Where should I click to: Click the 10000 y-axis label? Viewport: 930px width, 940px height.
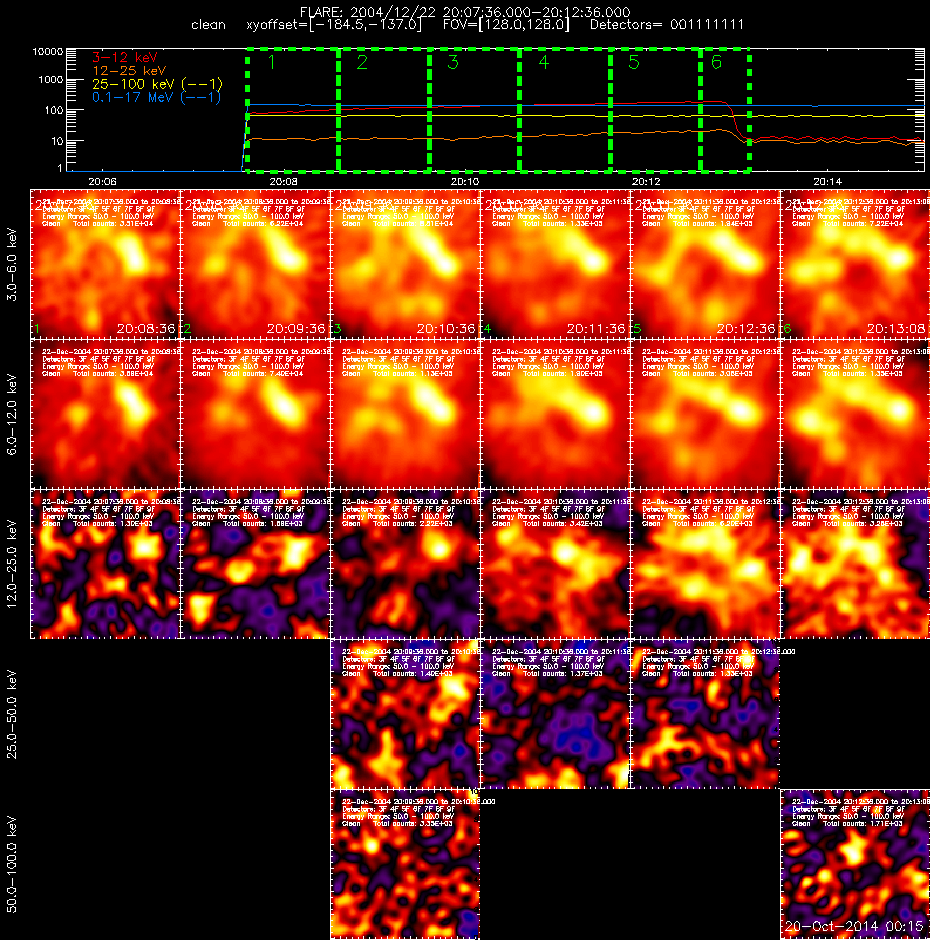coord(47,52)
